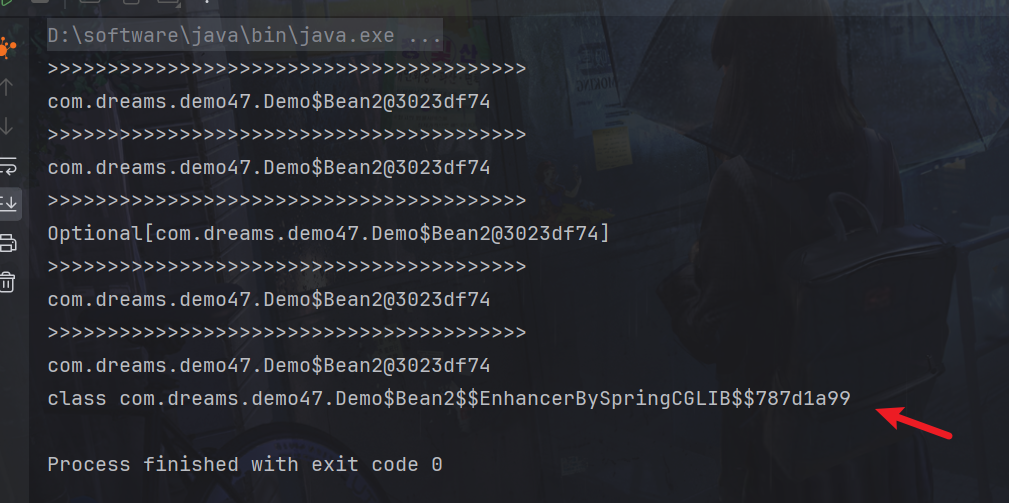Click the orange node-shaped icon in console sidebar

coord(8,47)
